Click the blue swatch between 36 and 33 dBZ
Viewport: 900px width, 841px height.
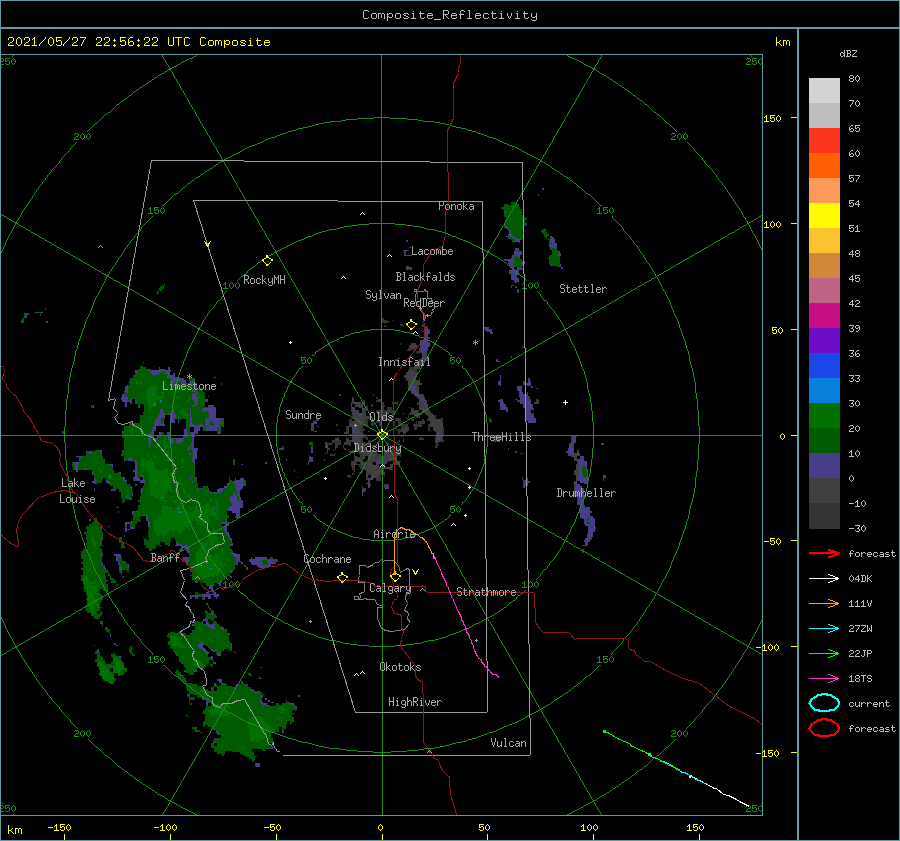[824, 366]
